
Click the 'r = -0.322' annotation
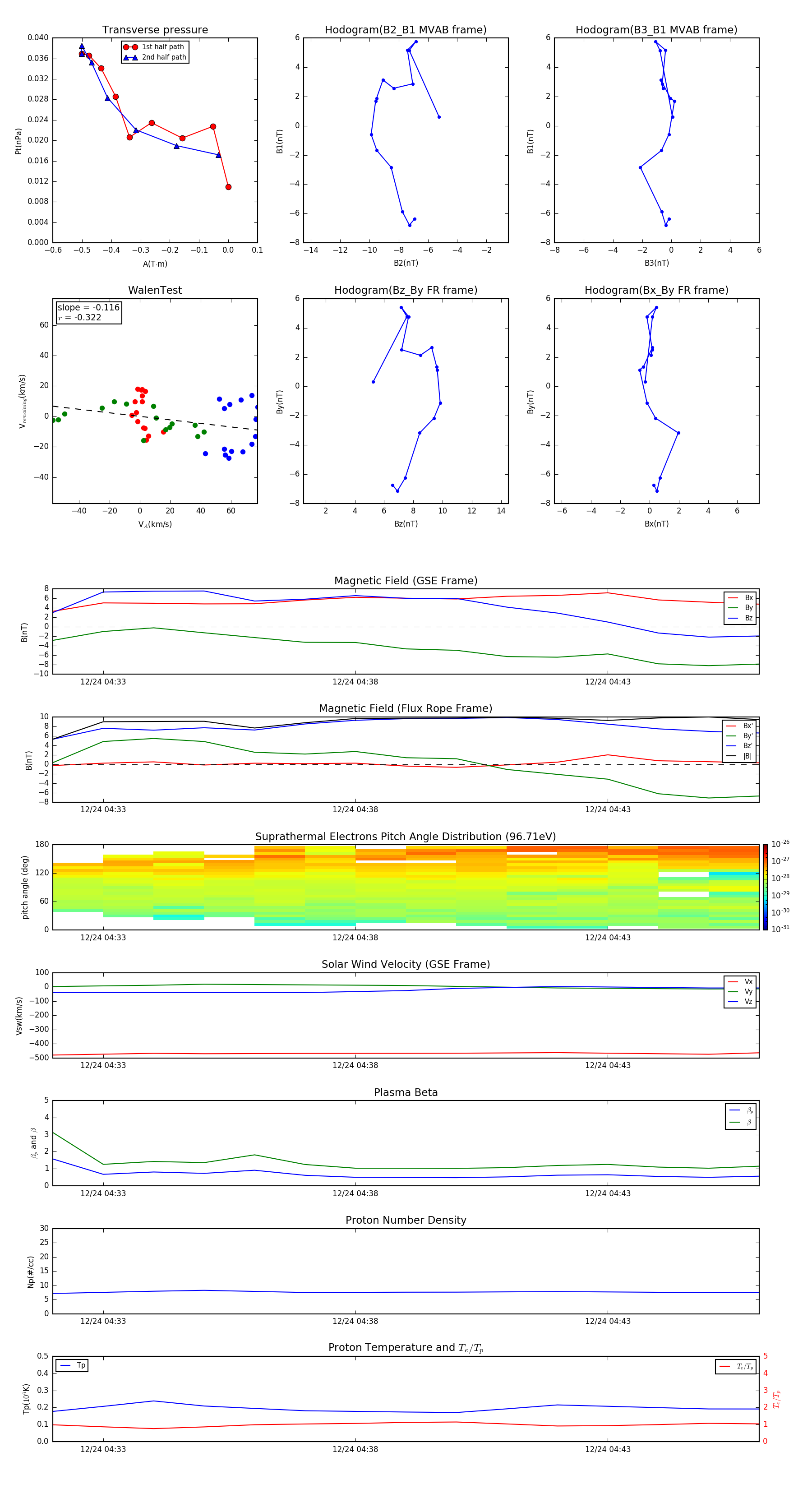(80, 317)
